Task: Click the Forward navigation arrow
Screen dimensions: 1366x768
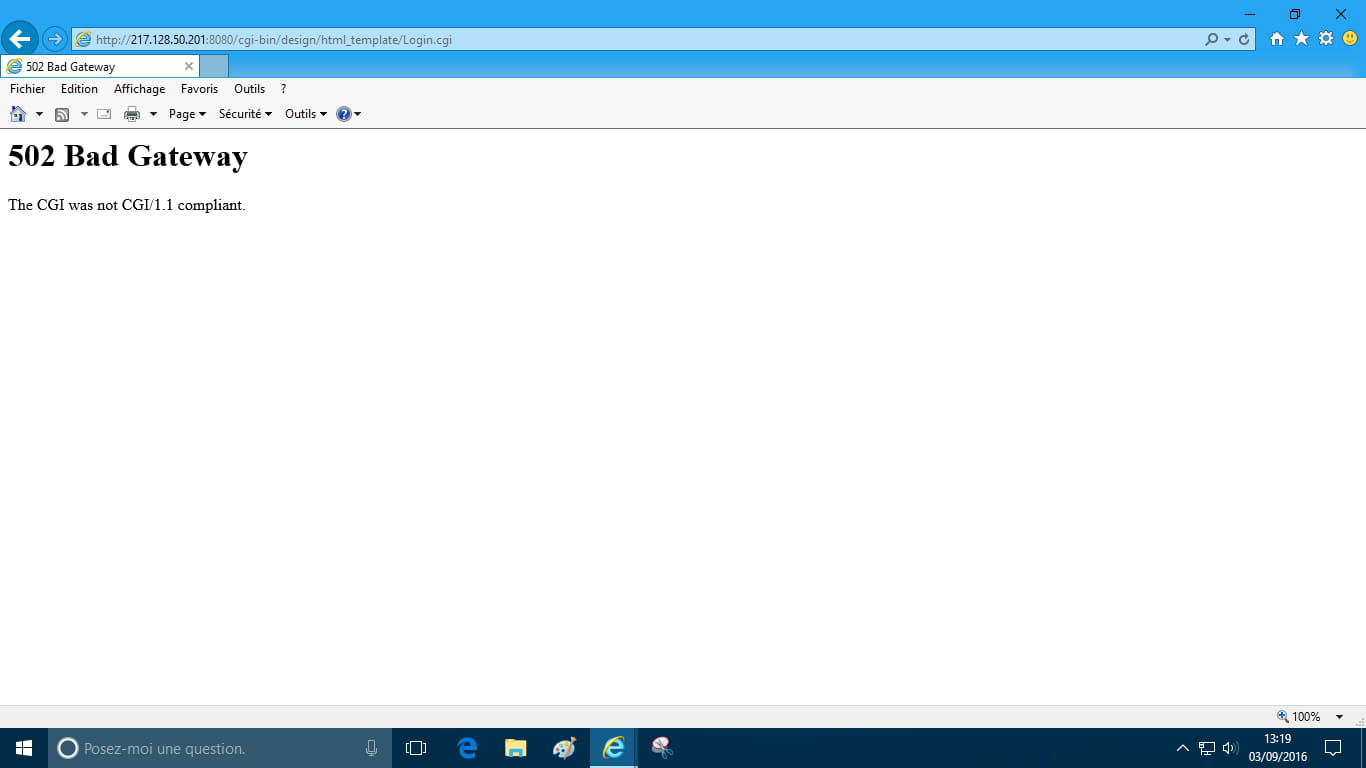Action: 55,39
